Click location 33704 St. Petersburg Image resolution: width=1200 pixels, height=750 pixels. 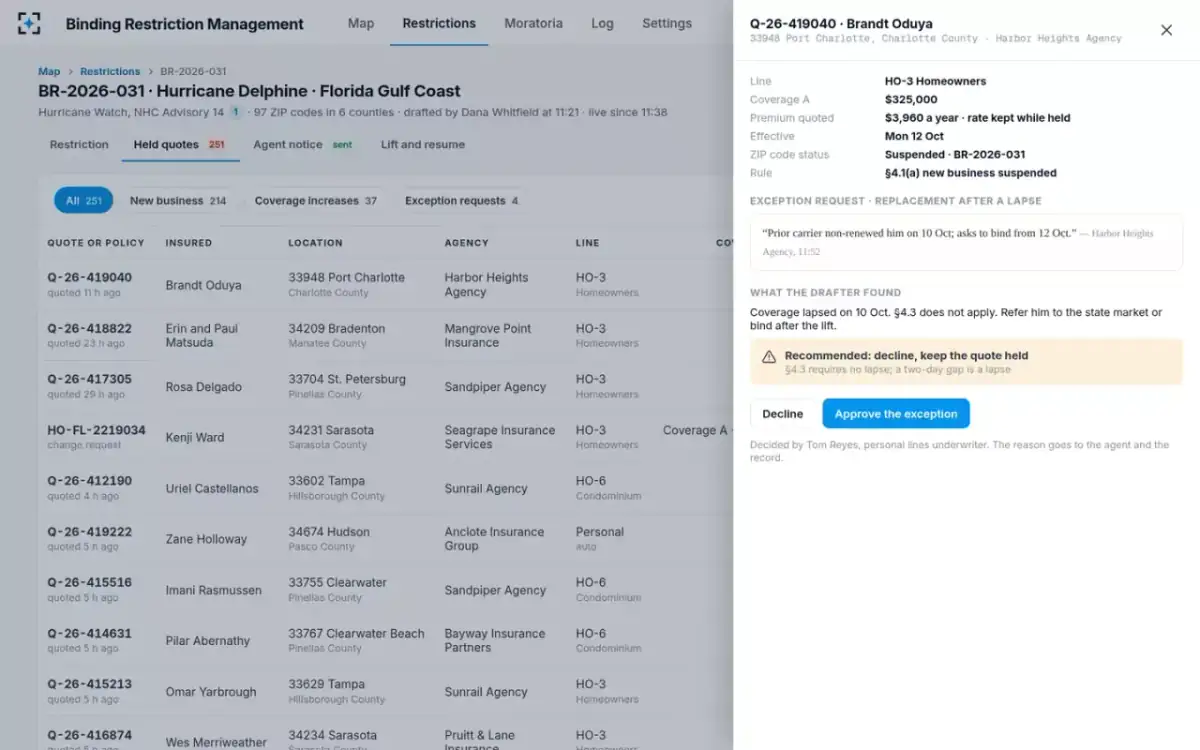click(347, 379)
